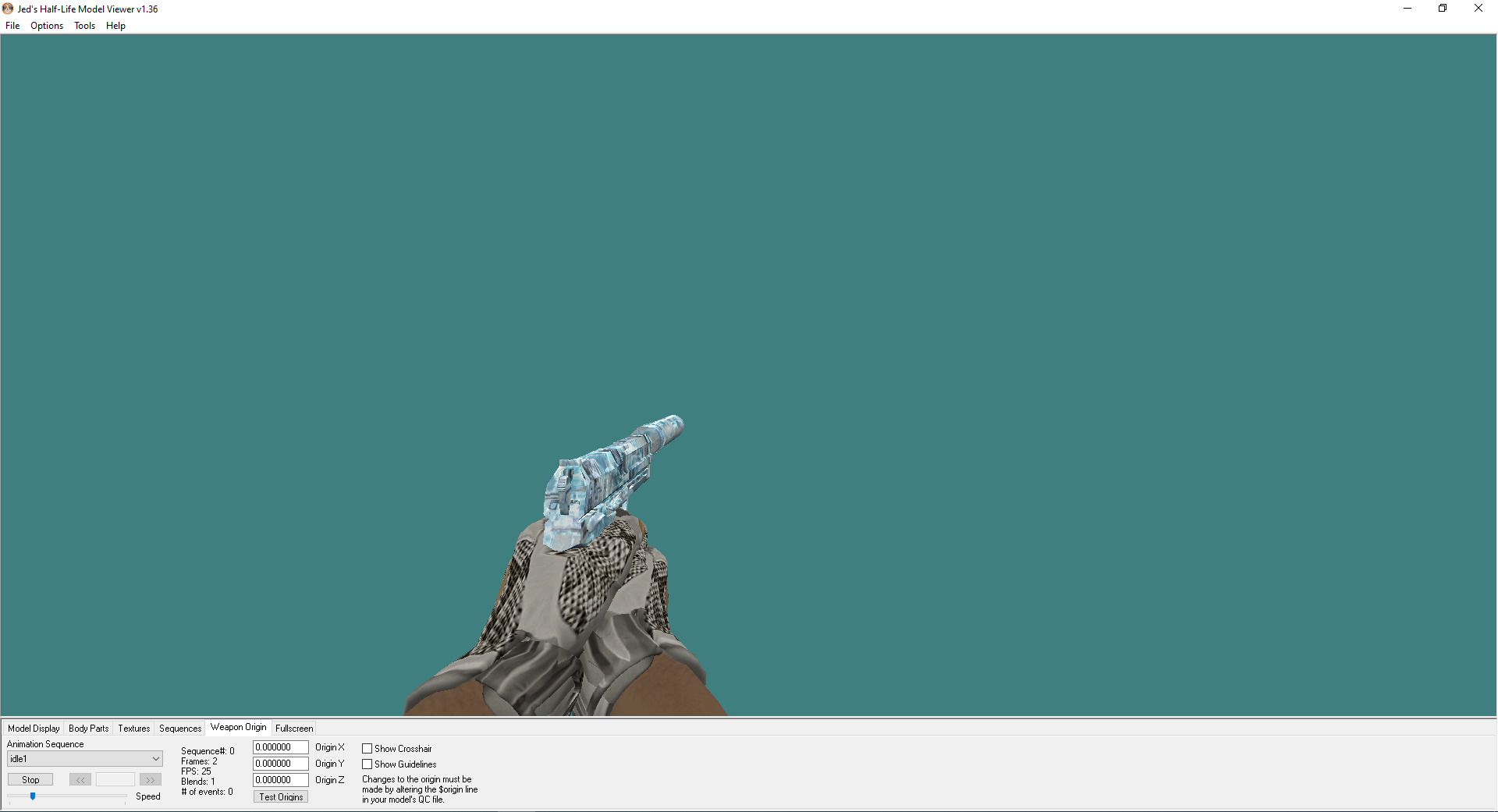Enable the Show Guidelines checkbox
Image resolution: width=1498 pixels, height=812 pixels.
click(367, 764)
